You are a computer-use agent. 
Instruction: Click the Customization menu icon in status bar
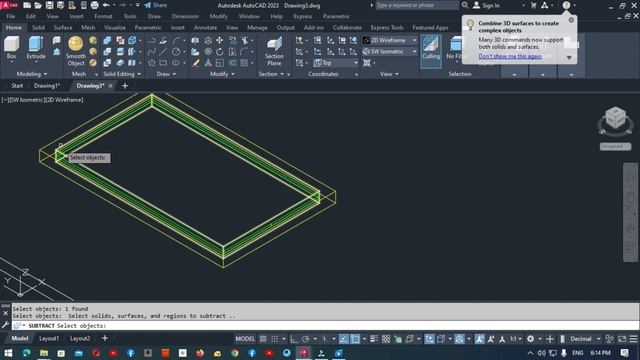633,339
